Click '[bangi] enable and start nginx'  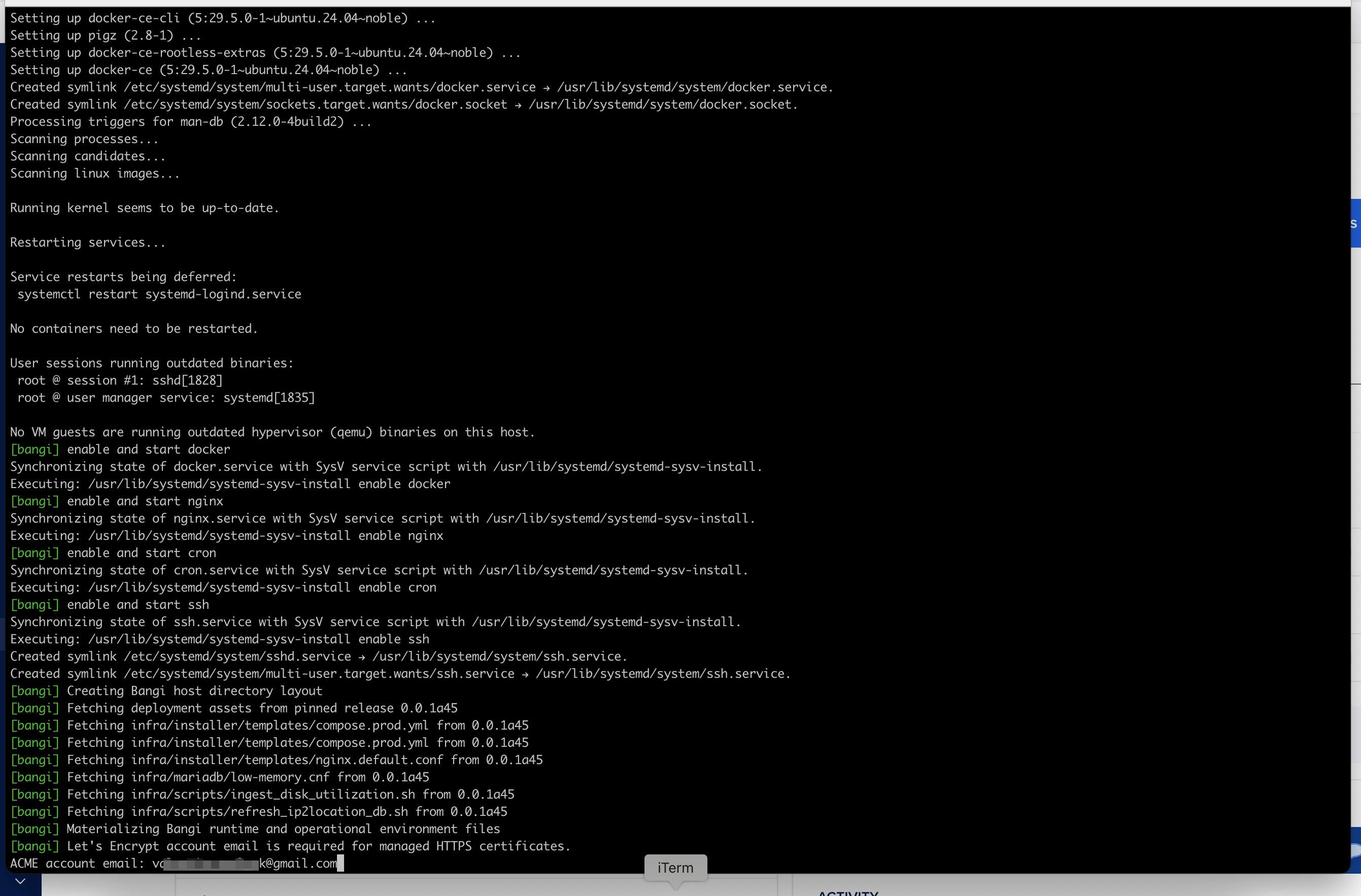(116, 501)
